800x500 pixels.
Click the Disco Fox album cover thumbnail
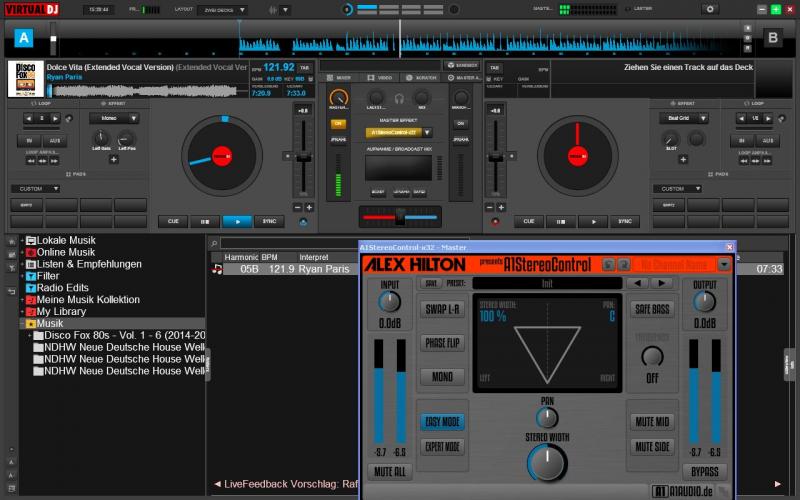[26, 79]
